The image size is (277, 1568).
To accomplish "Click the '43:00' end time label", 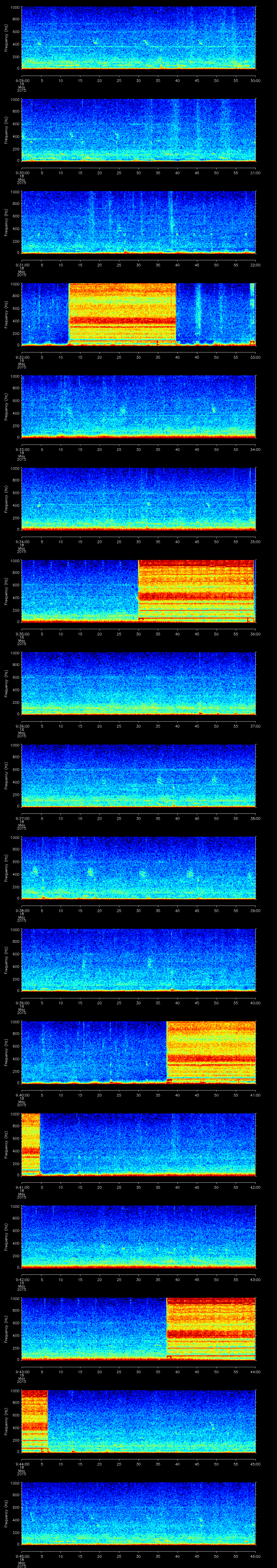I will coord(256,1279).
